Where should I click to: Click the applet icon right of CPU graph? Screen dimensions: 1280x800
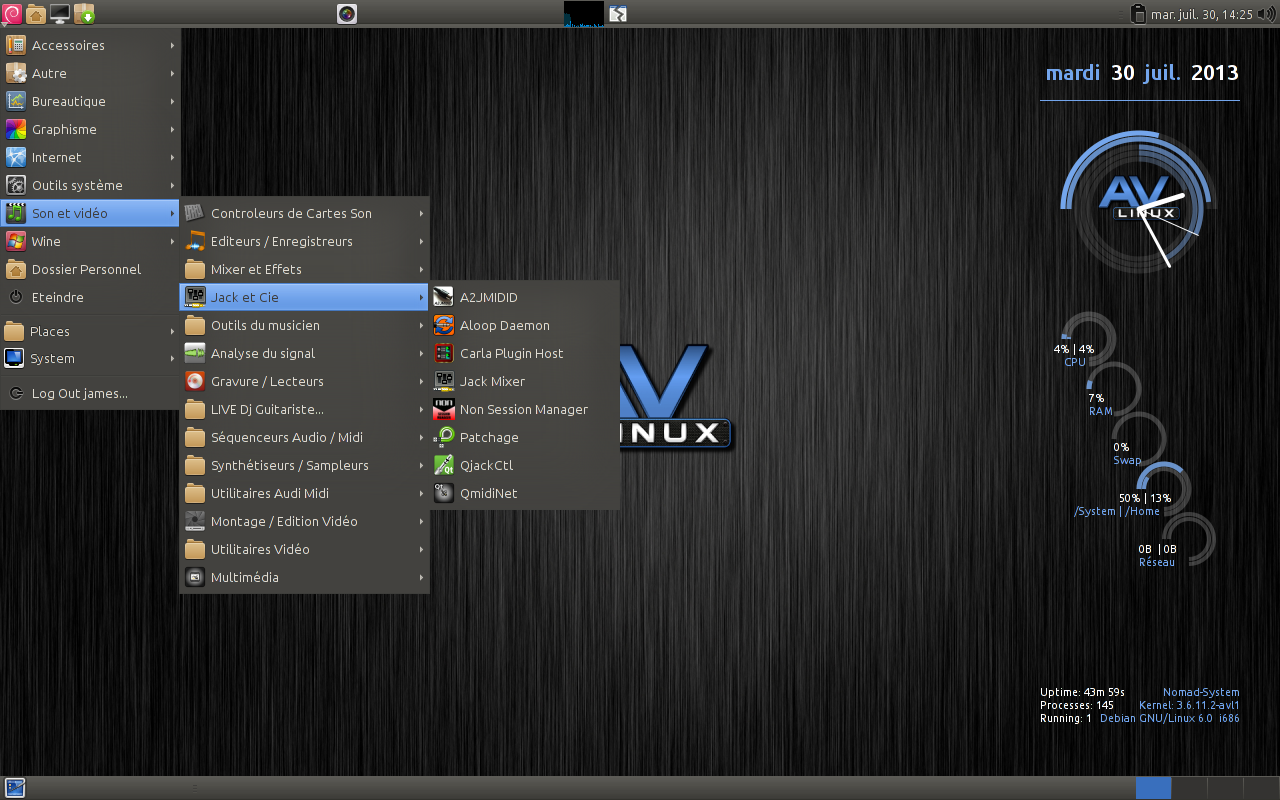point(618,13)
